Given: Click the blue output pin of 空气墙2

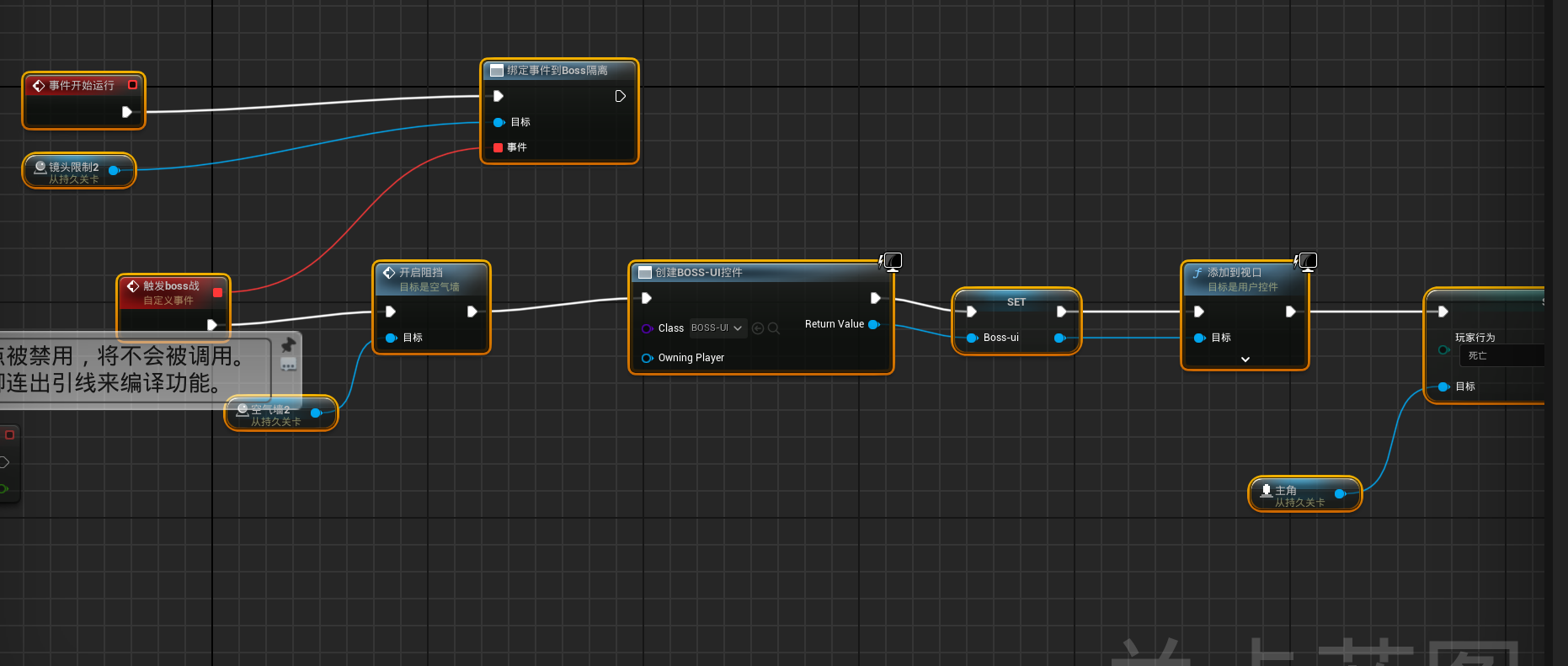Looking at the screenshot, I should click(x=317, y=413).
